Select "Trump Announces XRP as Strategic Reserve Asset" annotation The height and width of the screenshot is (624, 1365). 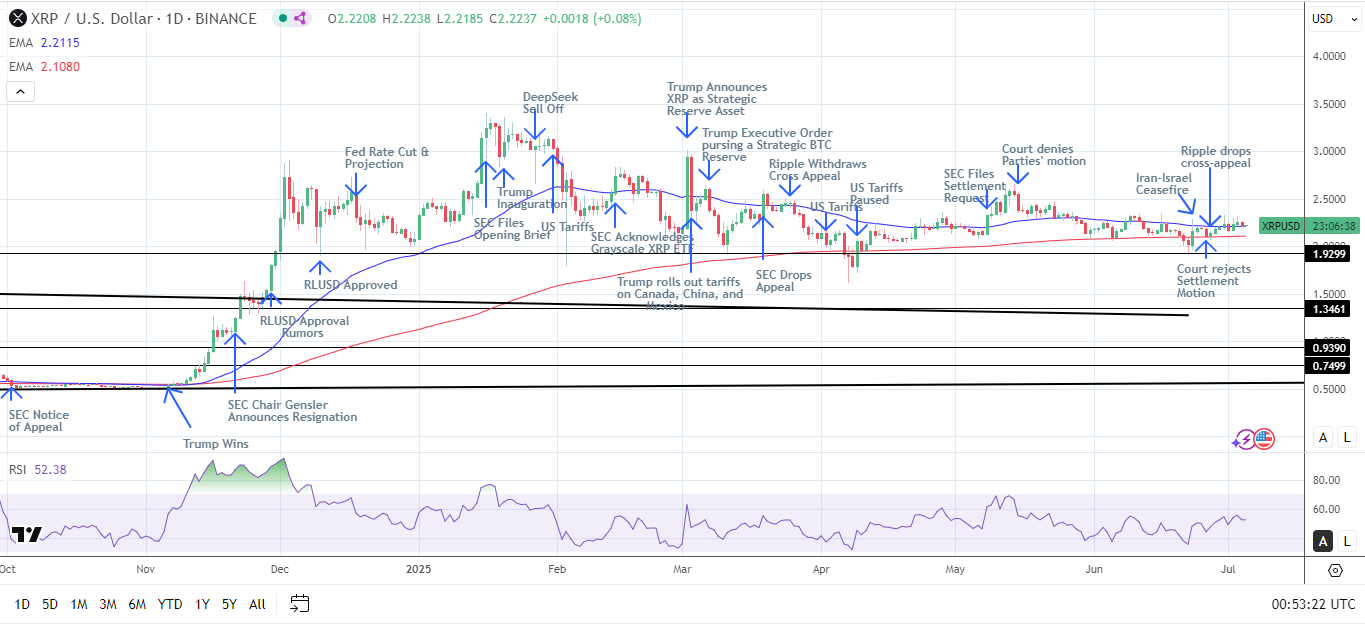point(717,99)
